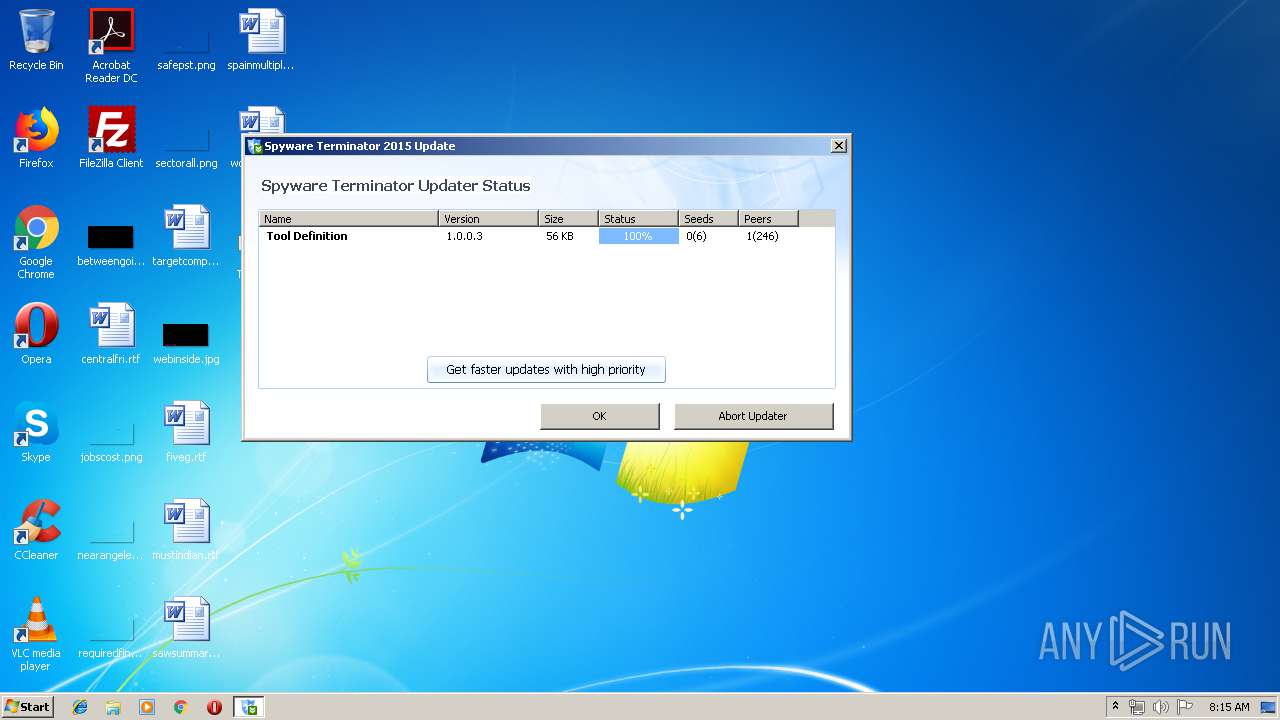Select the sawsummar Word document icon
Image resolution: width=1280 pixels, height=720 pixels.
pyautogui.click(x=186, y=628)
